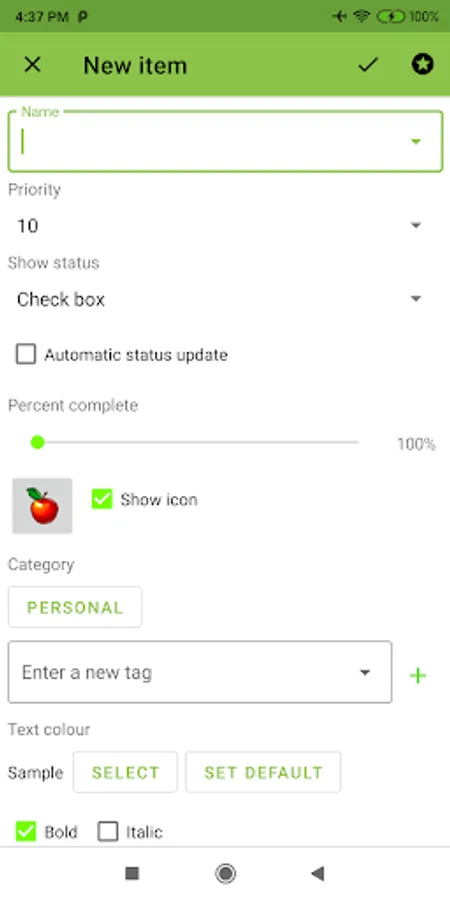Viewport: 450px width, 900px height.
Task: Open the Priority dropdown showing 10
Action: pyautogui.click(x=219, y=226)
